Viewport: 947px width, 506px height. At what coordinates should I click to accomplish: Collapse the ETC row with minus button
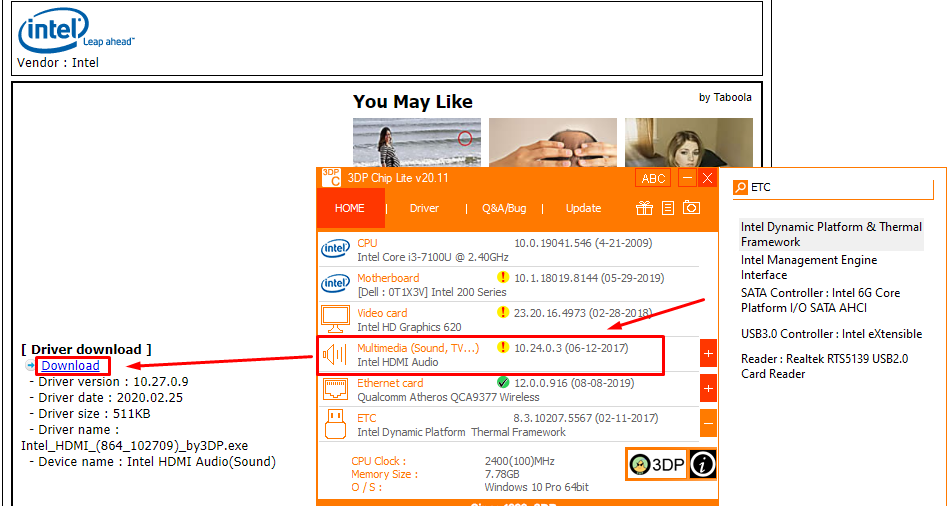[x=708, y=423]
